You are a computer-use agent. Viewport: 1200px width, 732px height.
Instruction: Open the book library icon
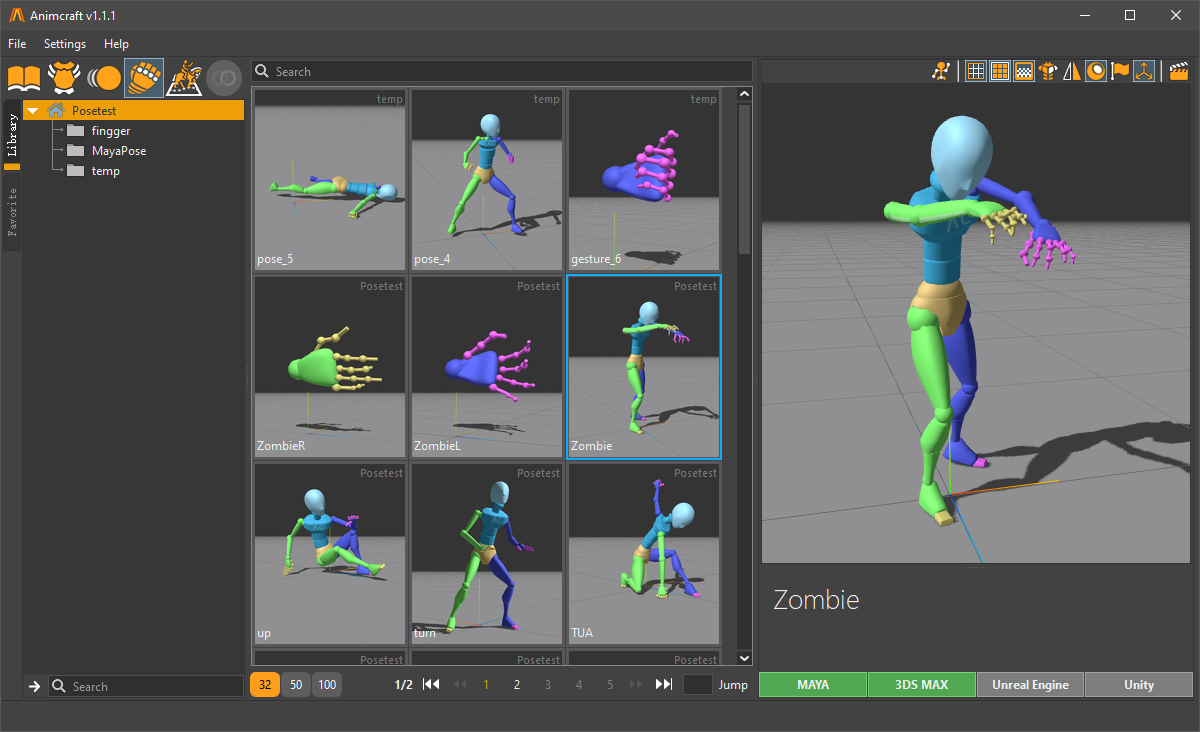[24, 77]
